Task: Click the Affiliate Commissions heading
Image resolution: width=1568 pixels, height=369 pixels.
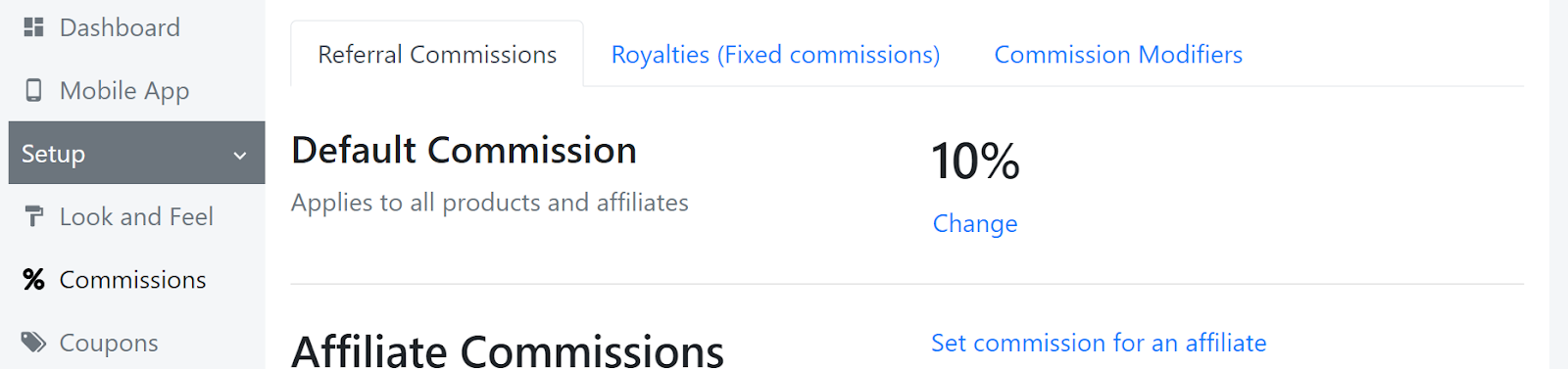Action: click(508, 350)
